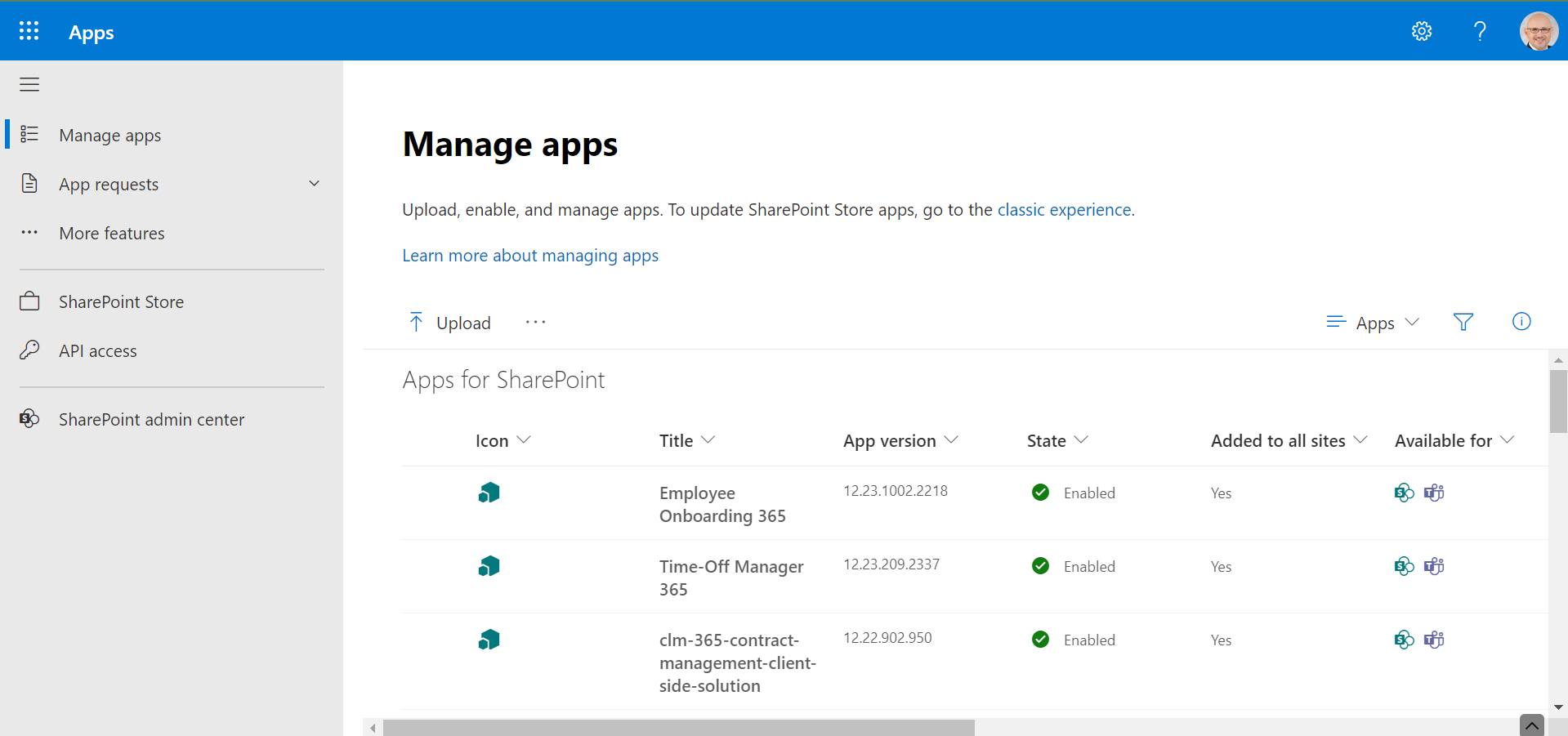1568x736 pixels.
Task: Click the Help question mark icon
Action: pyautogui.click(x=1480, y=31)
